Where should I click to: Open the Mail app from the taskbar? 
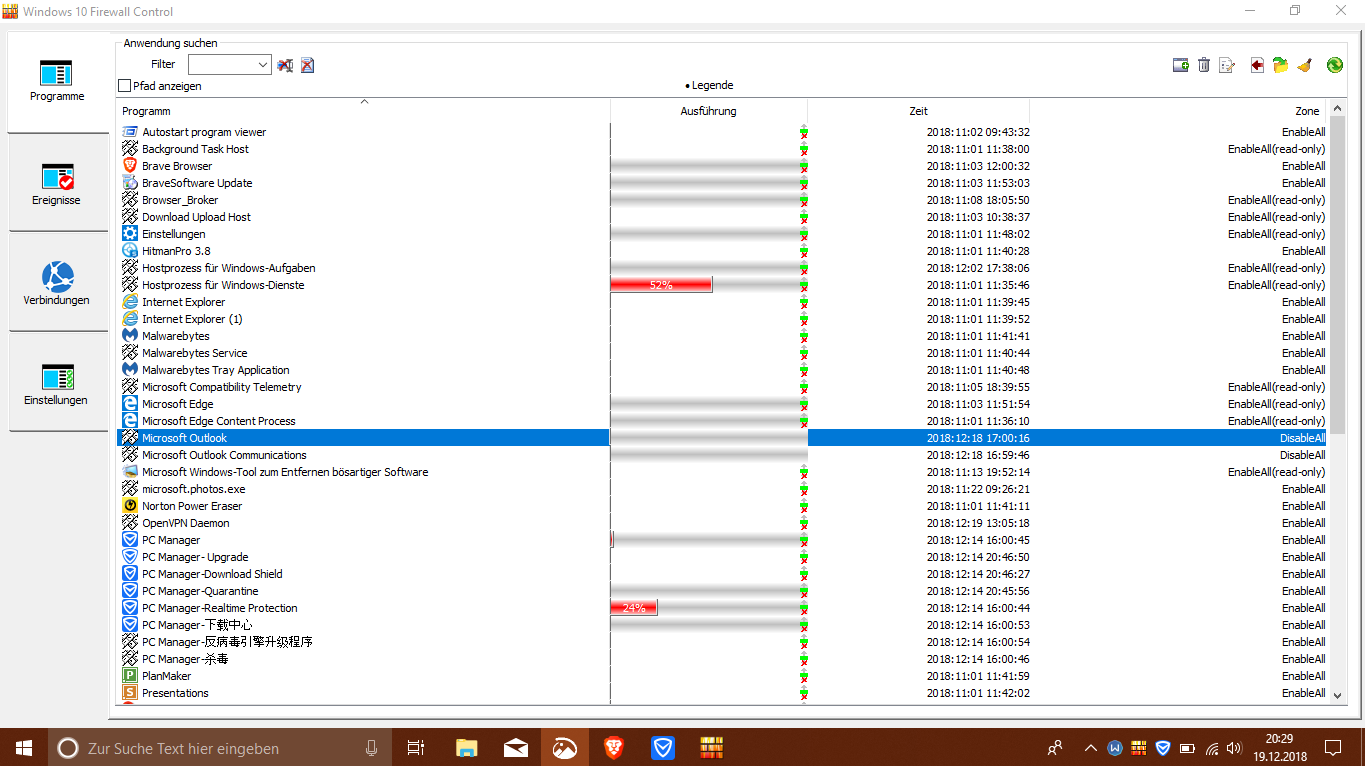516,747
